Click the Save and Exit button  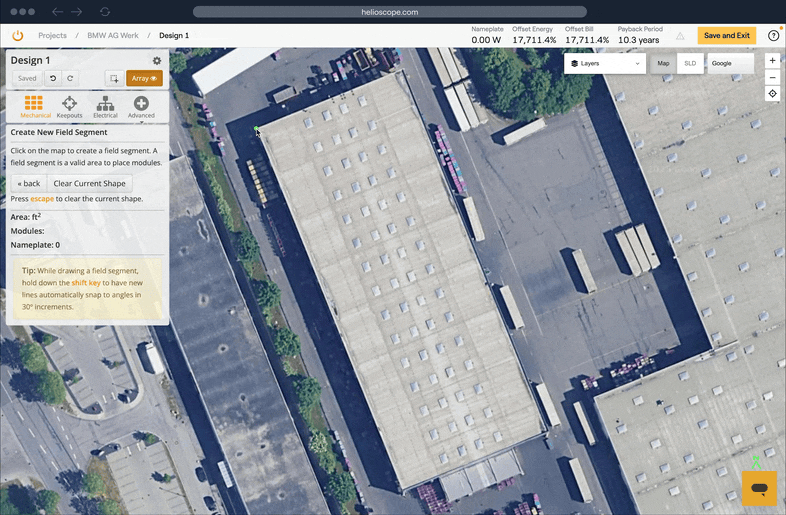pyautogui.click(x=726, y=35)
